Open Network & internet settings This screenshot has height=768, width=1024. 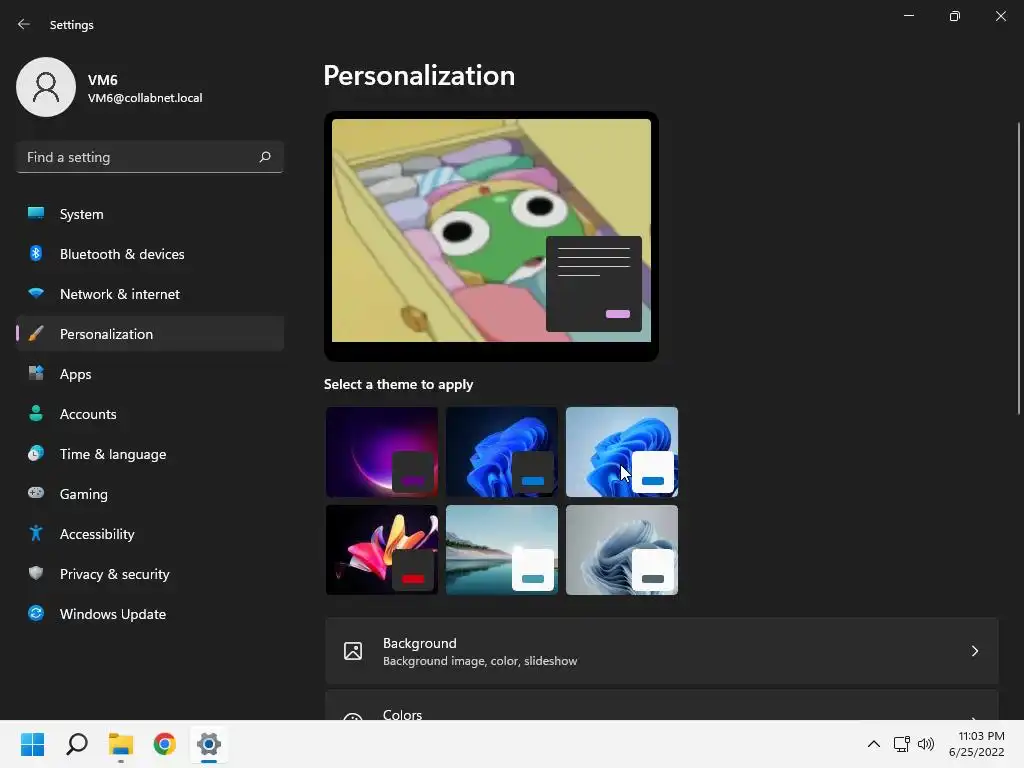coord(150,293)
